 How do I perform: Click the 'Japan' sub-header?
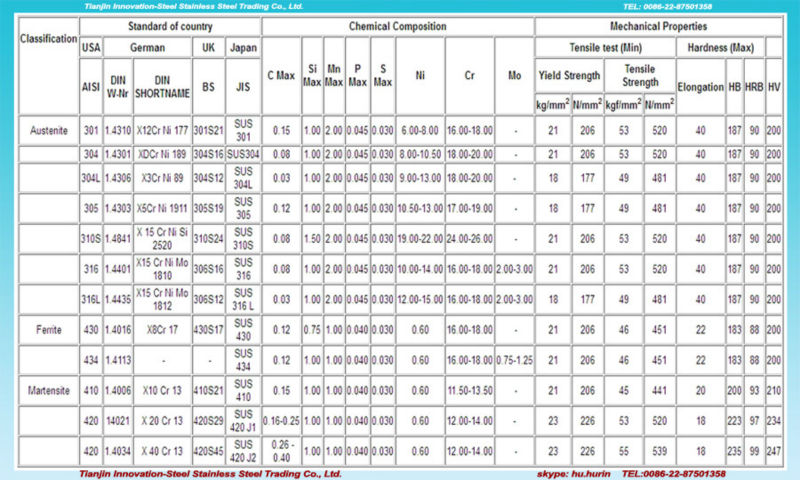click(x=243, y=47)
